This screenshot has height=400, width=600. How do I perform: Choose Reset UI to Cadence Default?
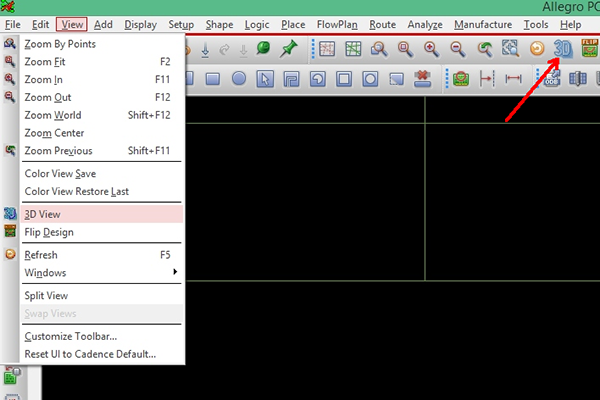(102, 354)
